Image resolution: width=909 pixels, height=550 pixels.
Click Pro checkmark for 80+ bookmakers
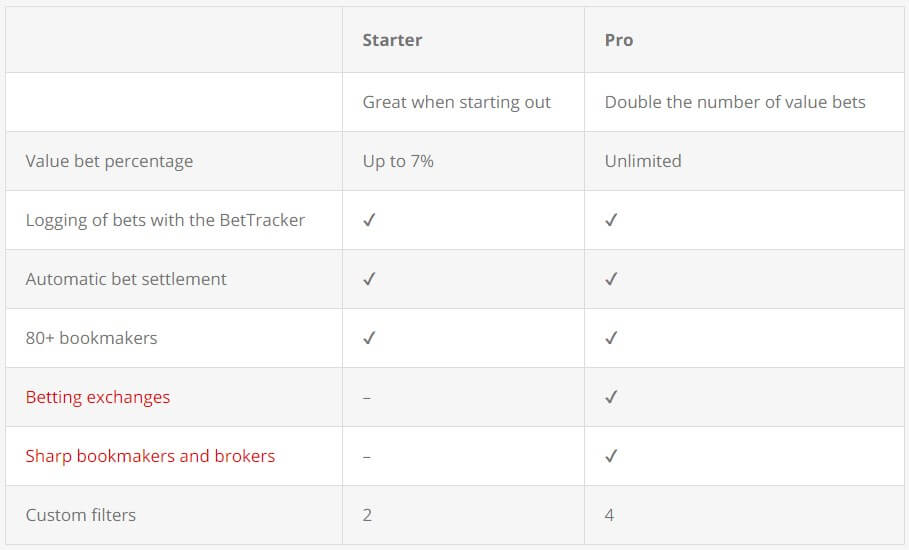coord(611,338)
